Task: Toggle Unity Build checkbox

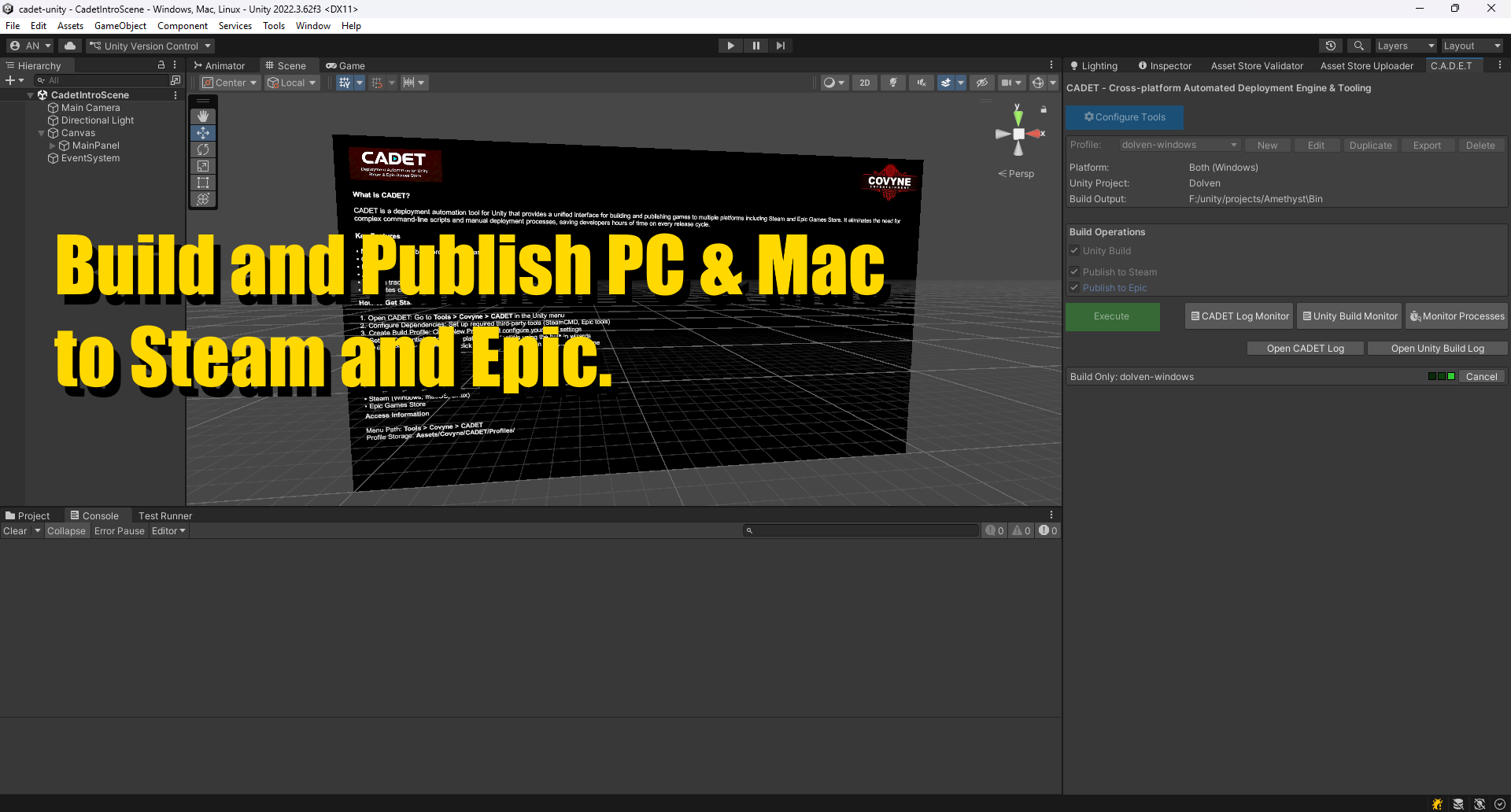Action: pos(1074,250)
